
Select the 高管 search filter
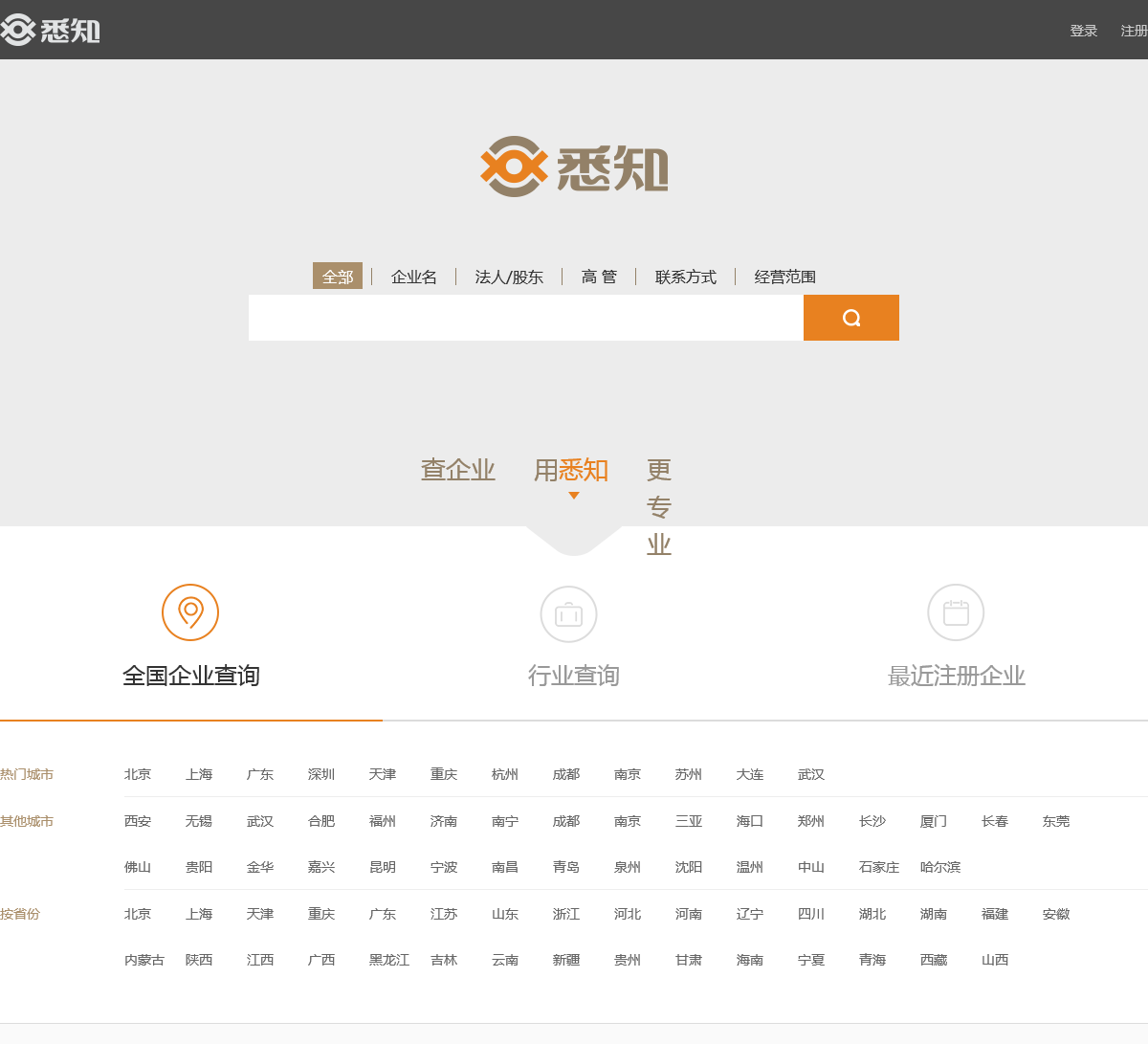coord(599,277)
